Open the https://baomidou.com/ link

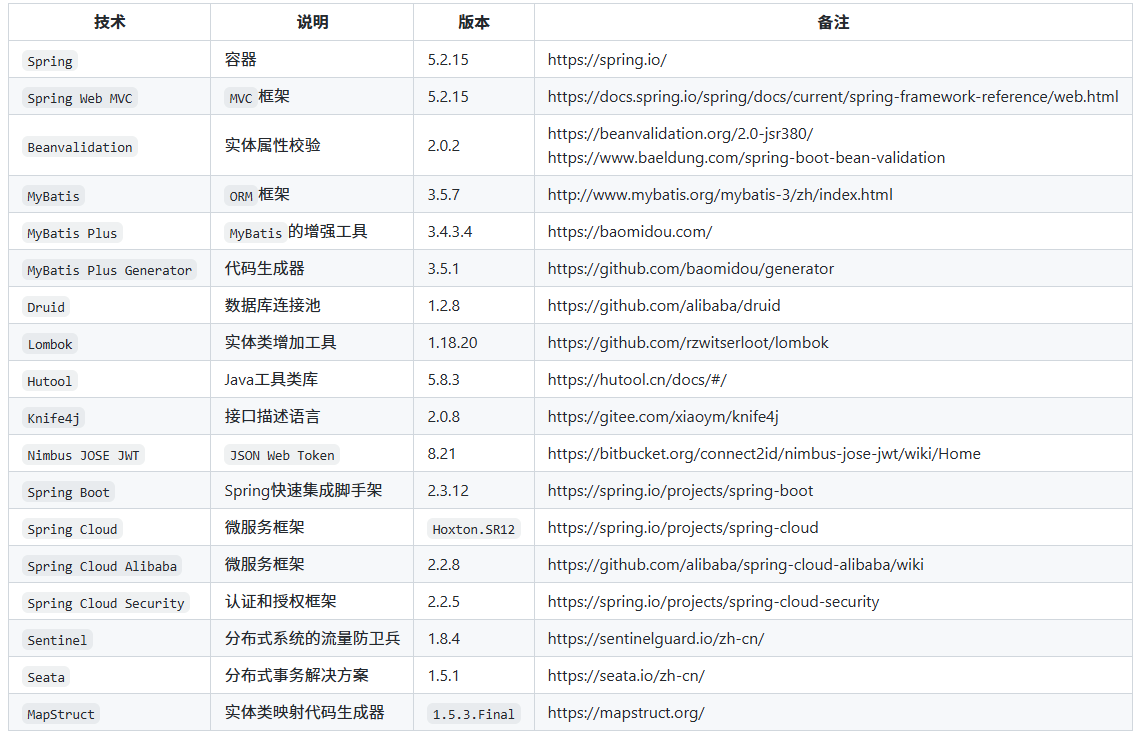click(630, 232)
